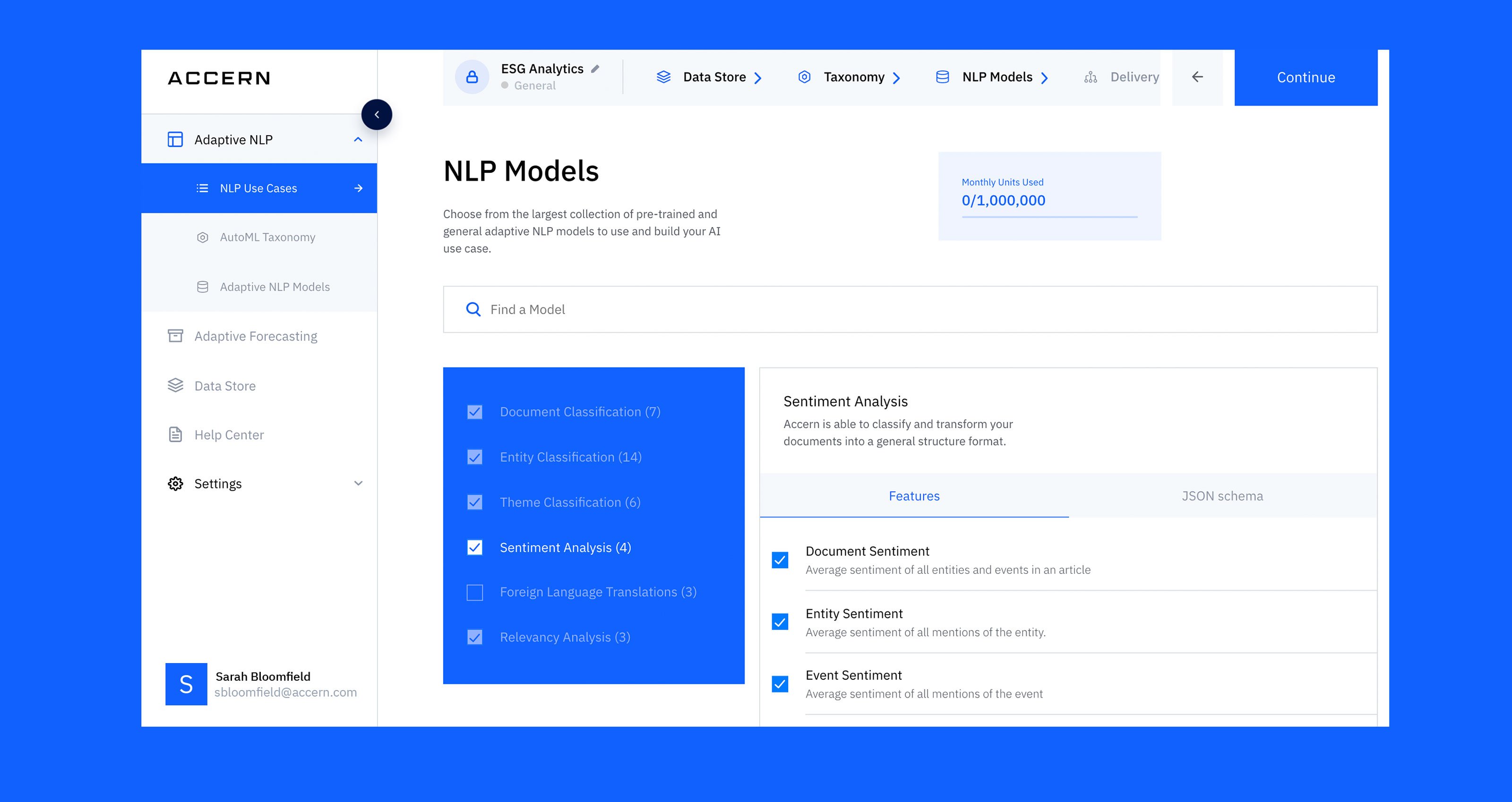This screenshot has width=1512, height=802.
Task: Click the Data Store layers icon in sidebar
Action: tap(175, 385)
